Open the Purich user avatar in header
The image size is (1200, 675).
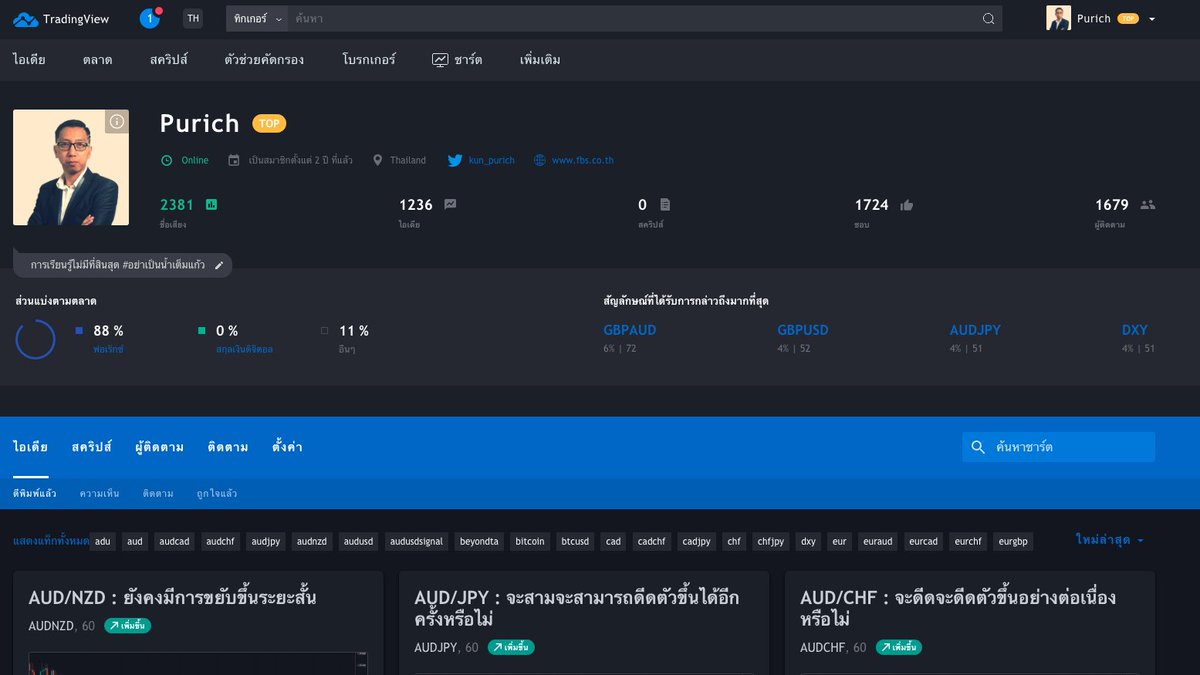pos(1058,18)
